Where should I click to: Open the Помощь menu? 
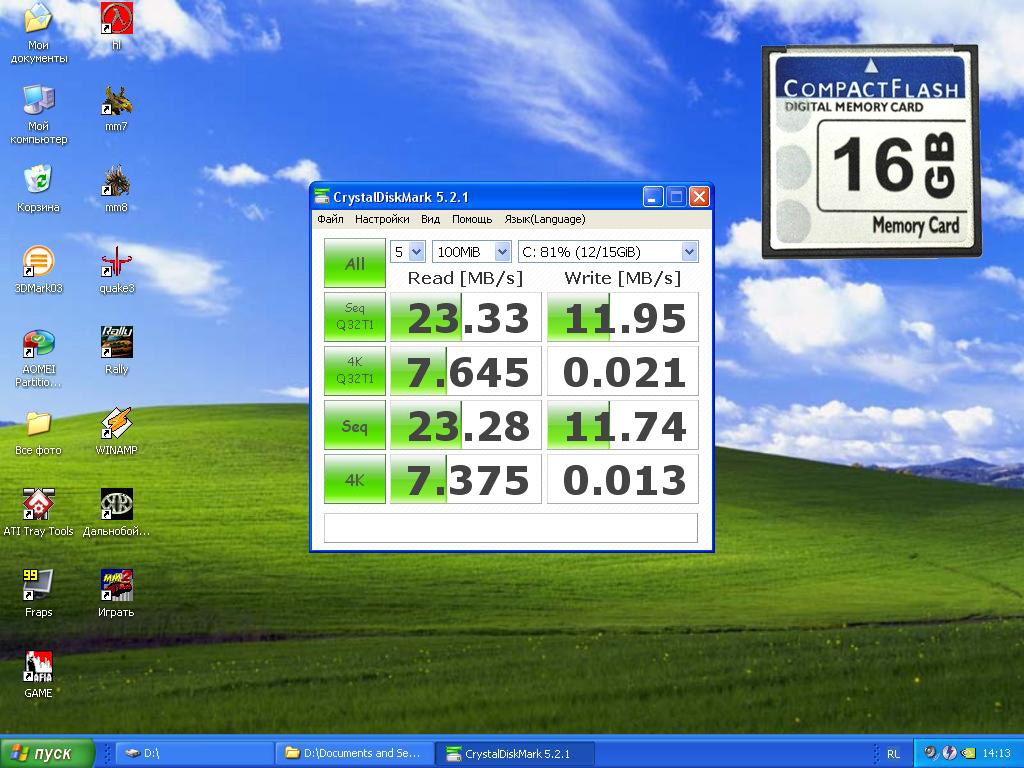pyautogui.click(x=472, y=219)
